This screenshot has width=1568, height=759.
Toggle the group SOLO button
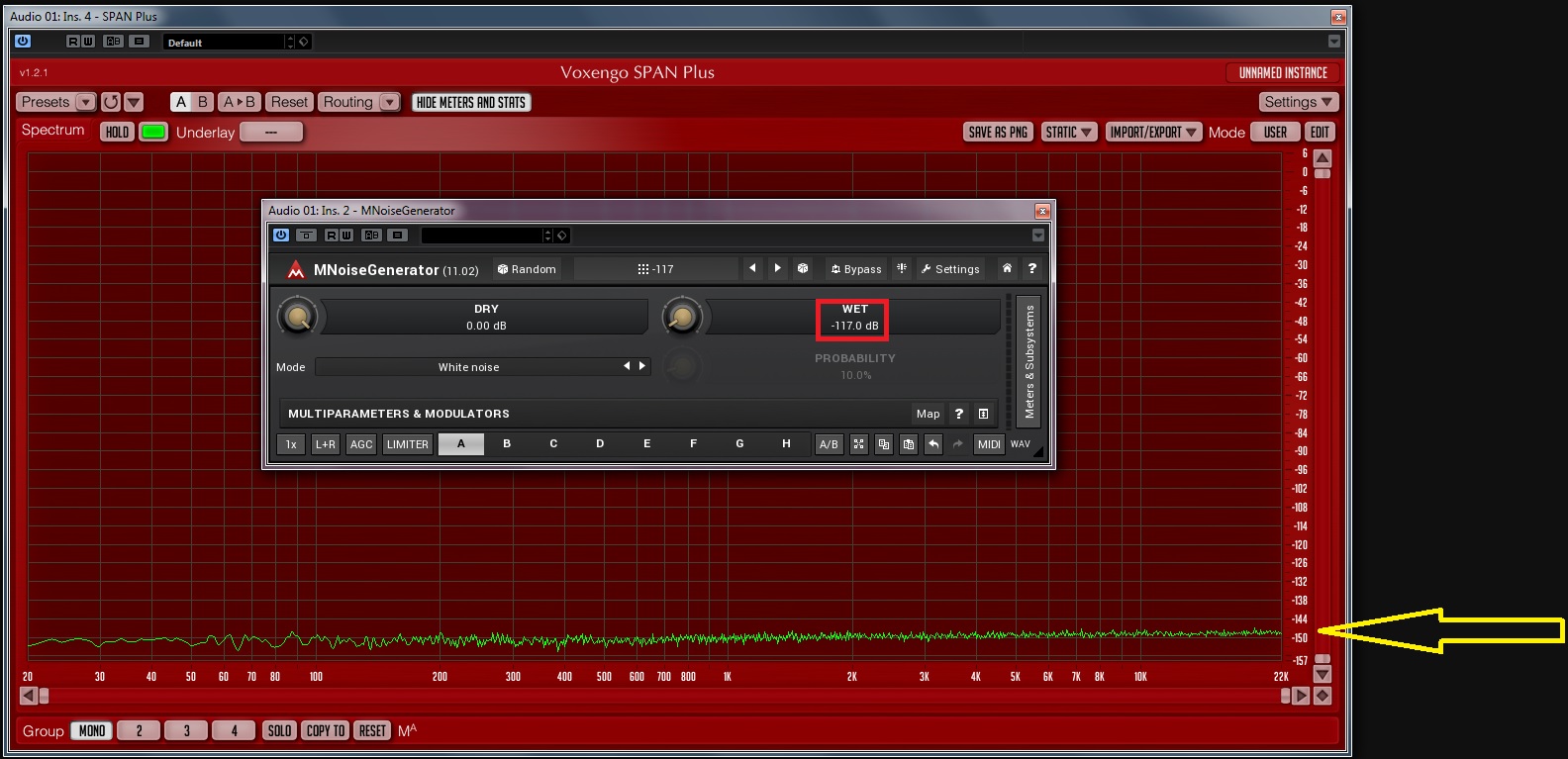[279, 730]
